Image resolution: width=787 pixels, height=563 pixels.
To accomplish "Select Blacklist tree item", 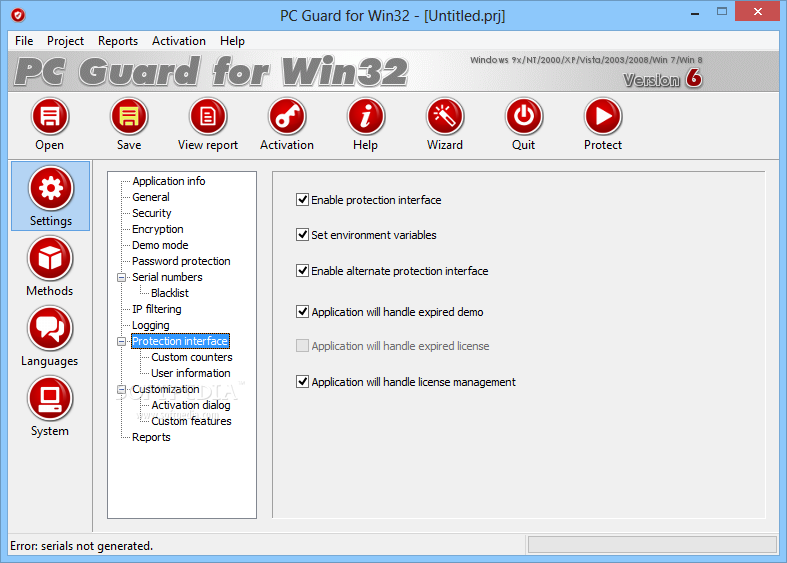I will point(170,294).
